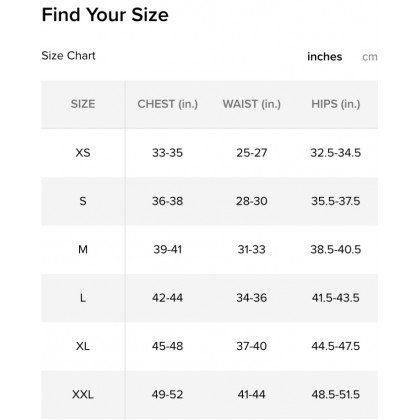Image resolution: width=420 pixels, height=420 pixels.
Task: Click the Find Your Size heading
Action: pyautogui.click(x=105, y=15)
